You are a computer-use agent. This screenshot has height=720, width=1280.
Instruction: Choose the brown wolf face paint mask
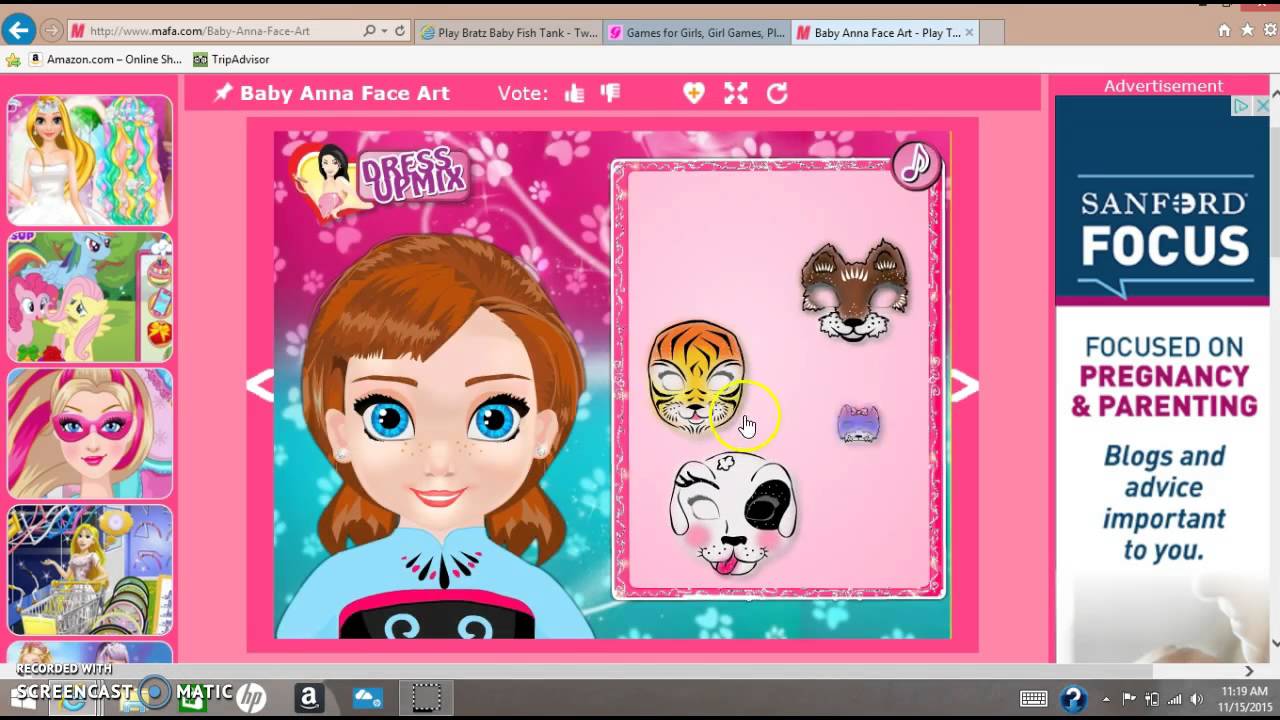click(x=855, y=290)
